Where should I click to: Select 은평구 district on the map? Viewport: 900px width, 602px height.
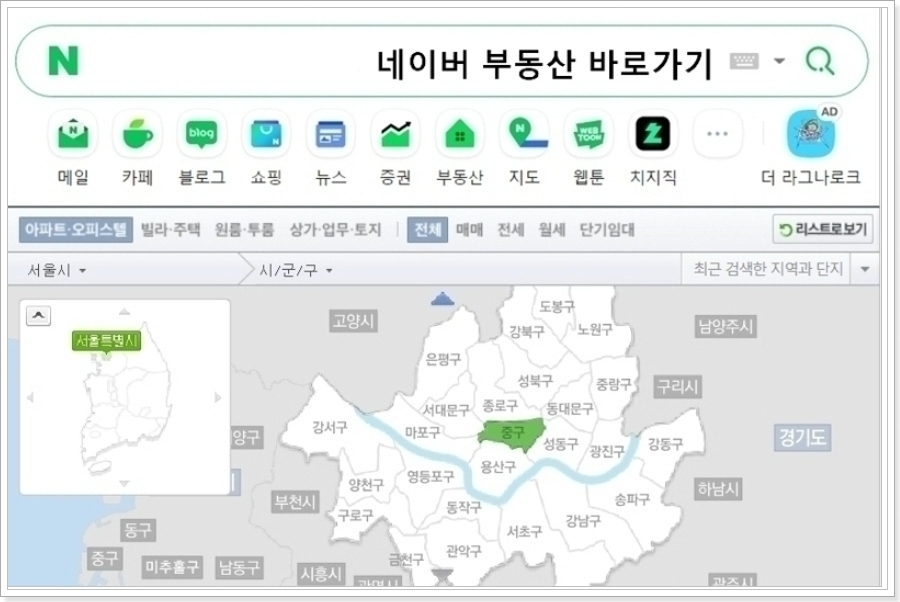(x=443, y=360)
